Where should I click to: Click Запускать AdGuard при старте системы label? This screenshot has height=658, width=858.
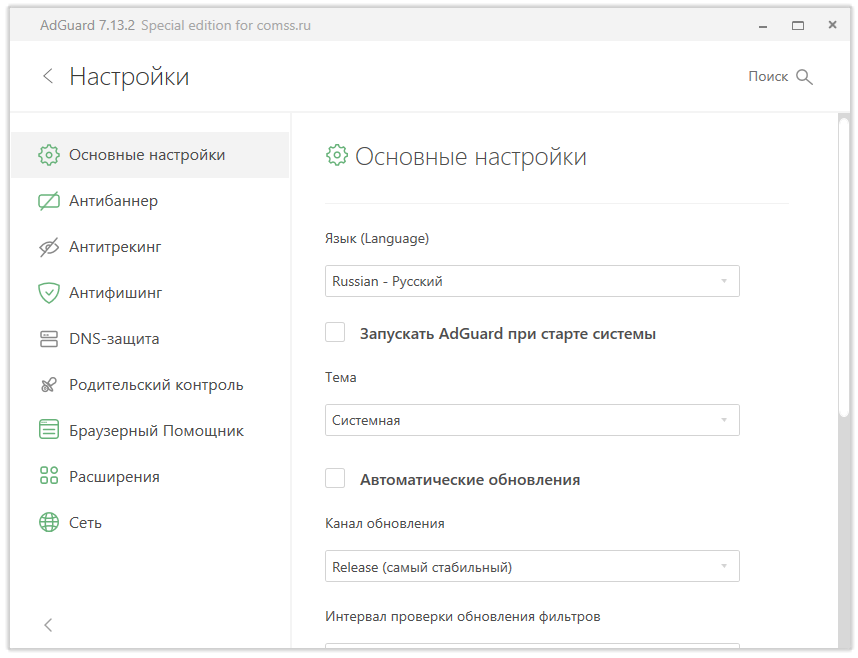[508, 334]
